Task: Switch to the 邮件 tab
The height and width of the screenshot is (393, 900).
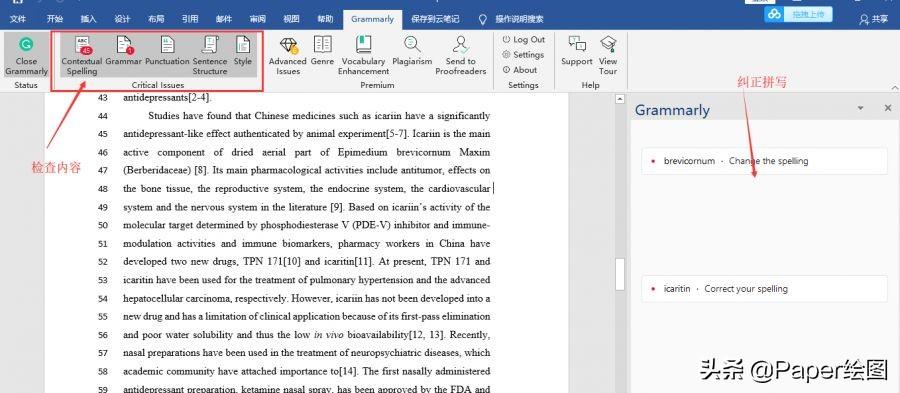Action: 224,19
